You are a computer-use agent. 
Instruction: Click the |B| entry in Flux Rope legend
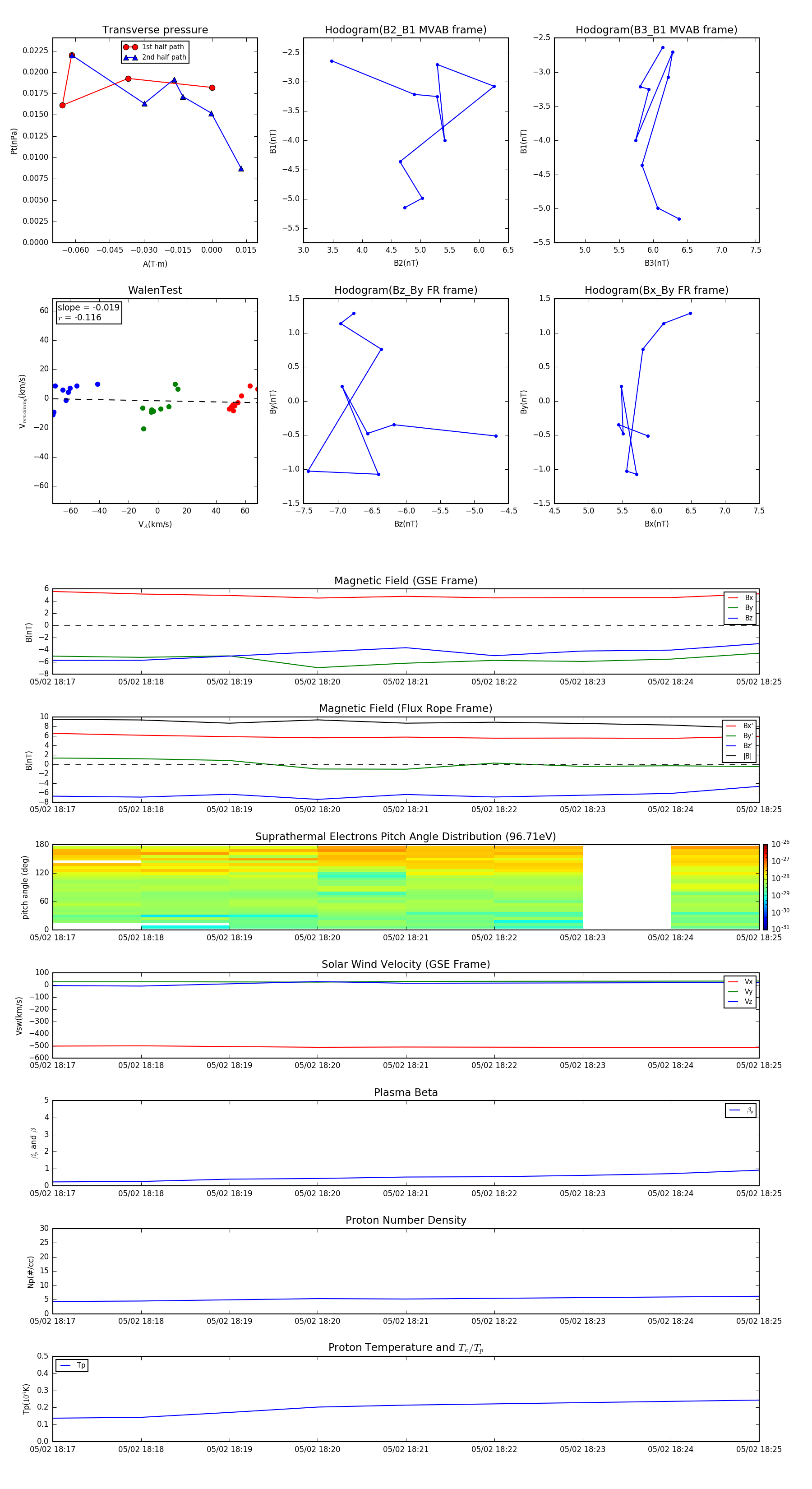(740, 756)
